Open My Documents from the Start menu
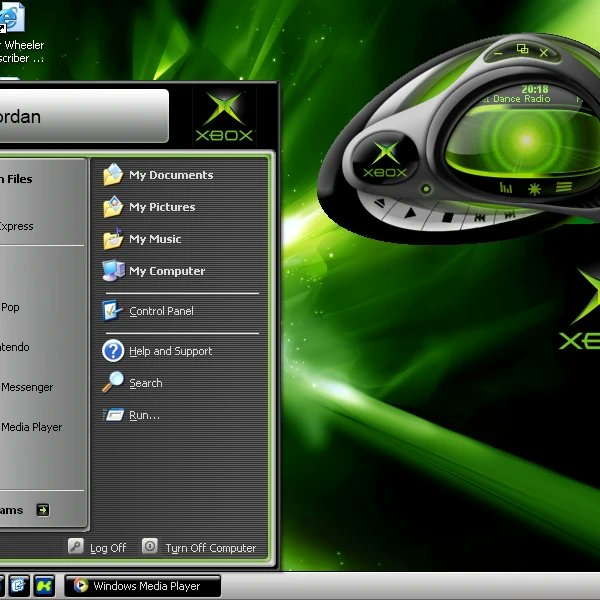600x600 pixels. 158,175
